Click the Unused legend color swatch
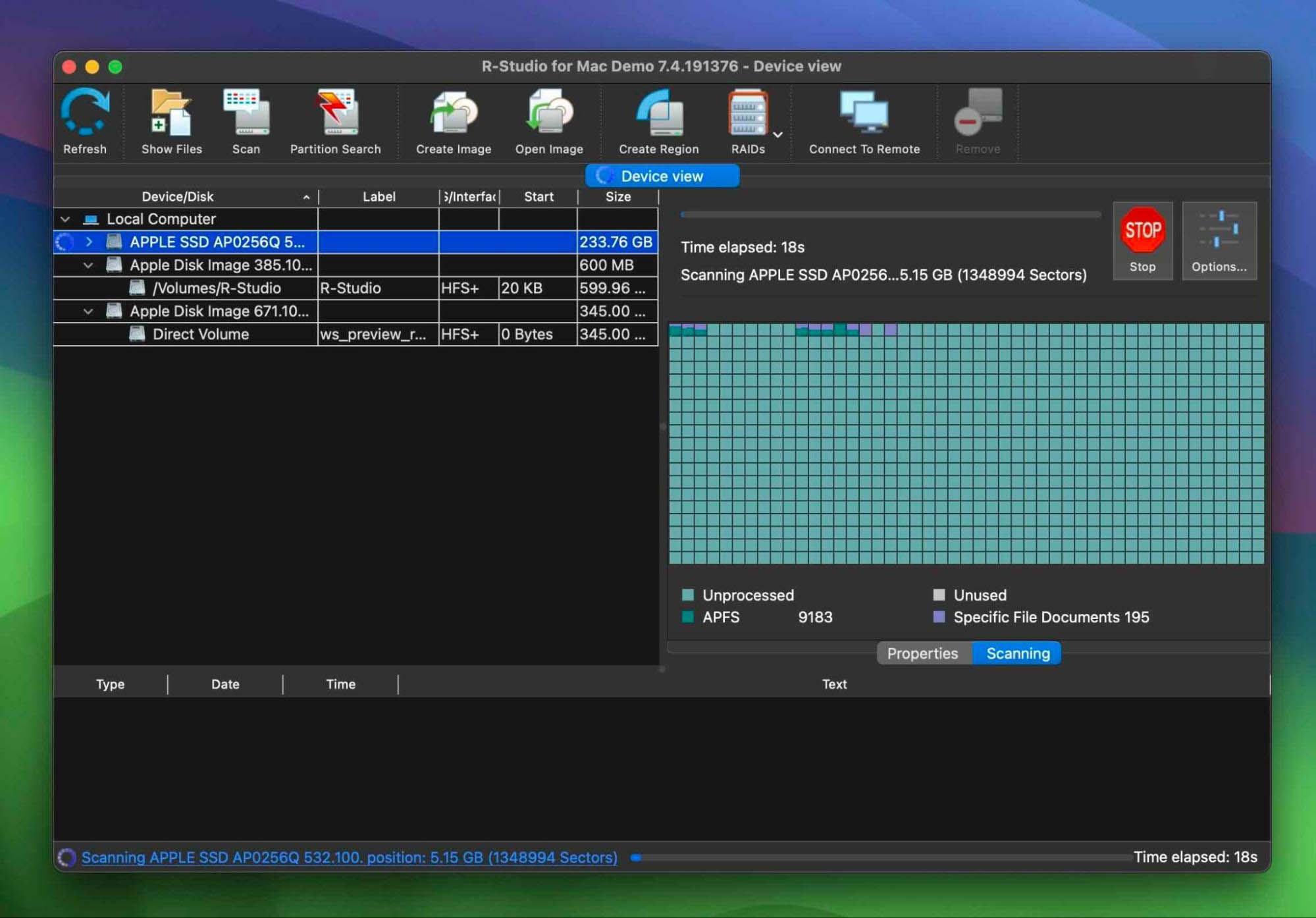The height and width of the screenshot is (918, 1316). (x=939, y=595)
